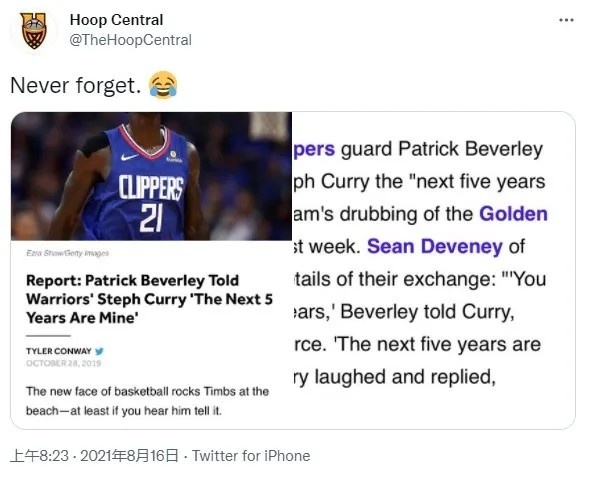Follow the purple 'pers' Clippers link
This screenshot has height=480, width=589.
pyautogui.click(x=314, y=149)
